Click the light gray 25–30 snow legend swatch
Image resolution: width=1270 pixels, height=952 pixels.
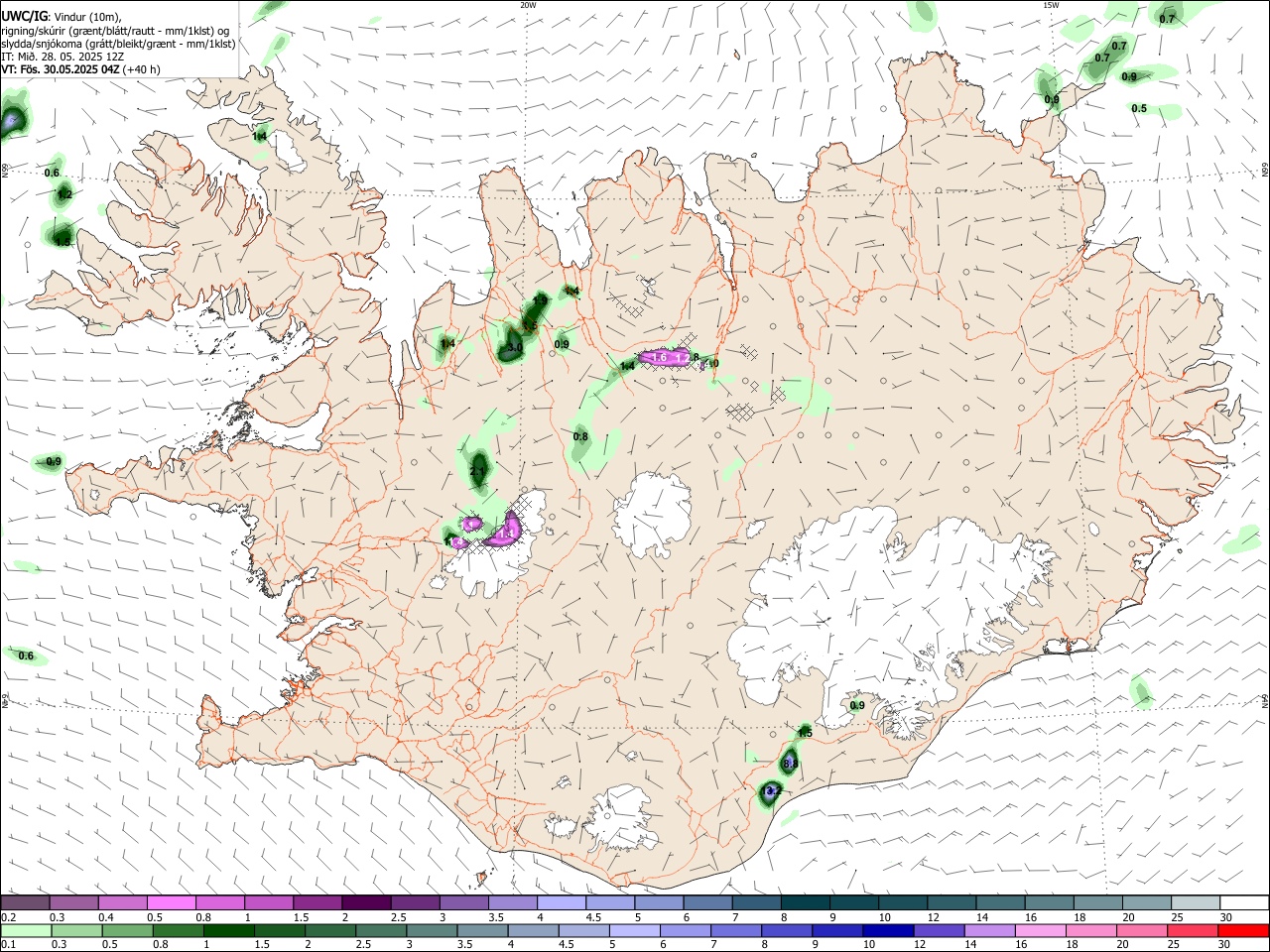tap(1196, 902)
